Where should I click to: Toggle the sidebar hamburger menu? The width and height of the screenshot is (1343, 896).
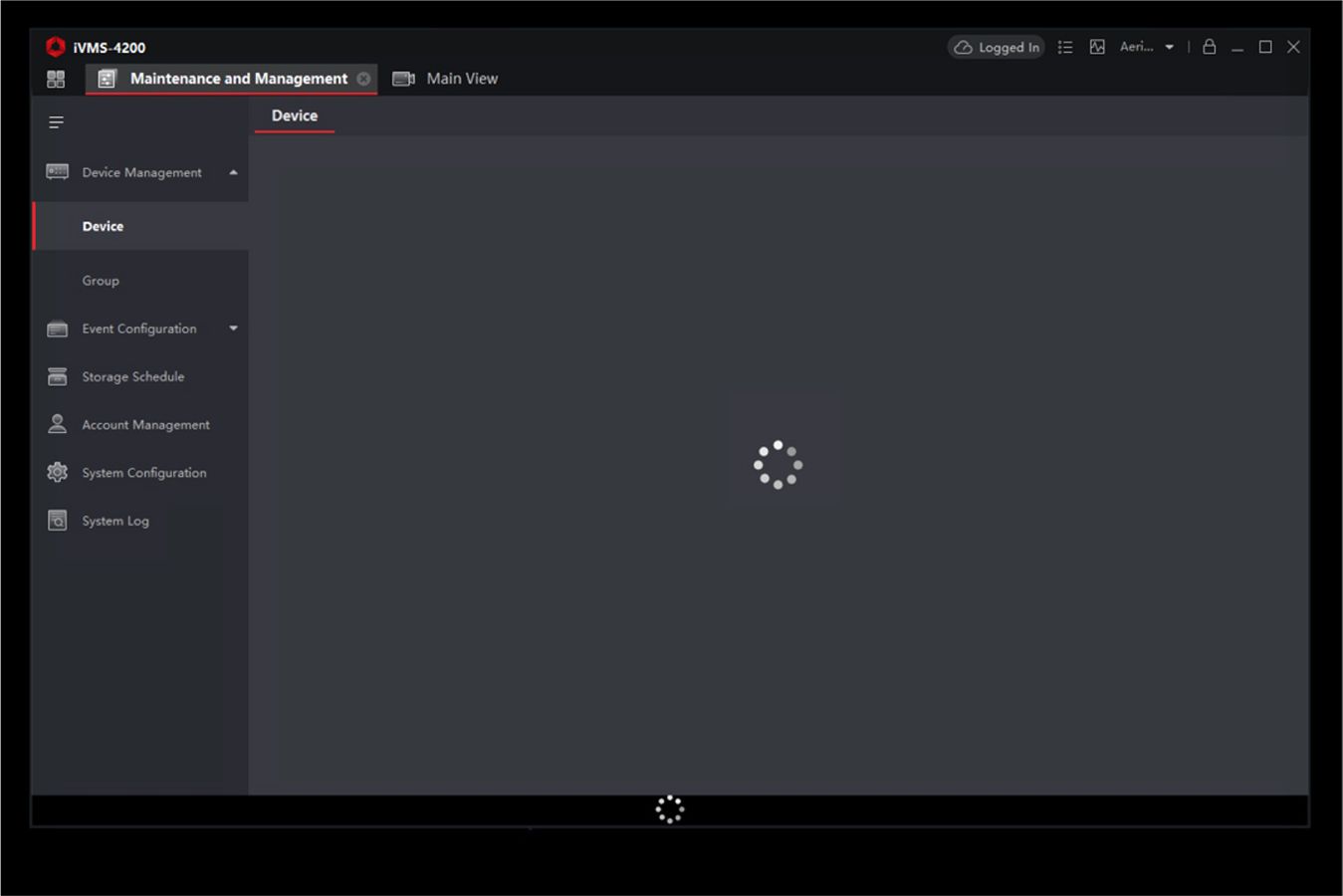(56, 122)
